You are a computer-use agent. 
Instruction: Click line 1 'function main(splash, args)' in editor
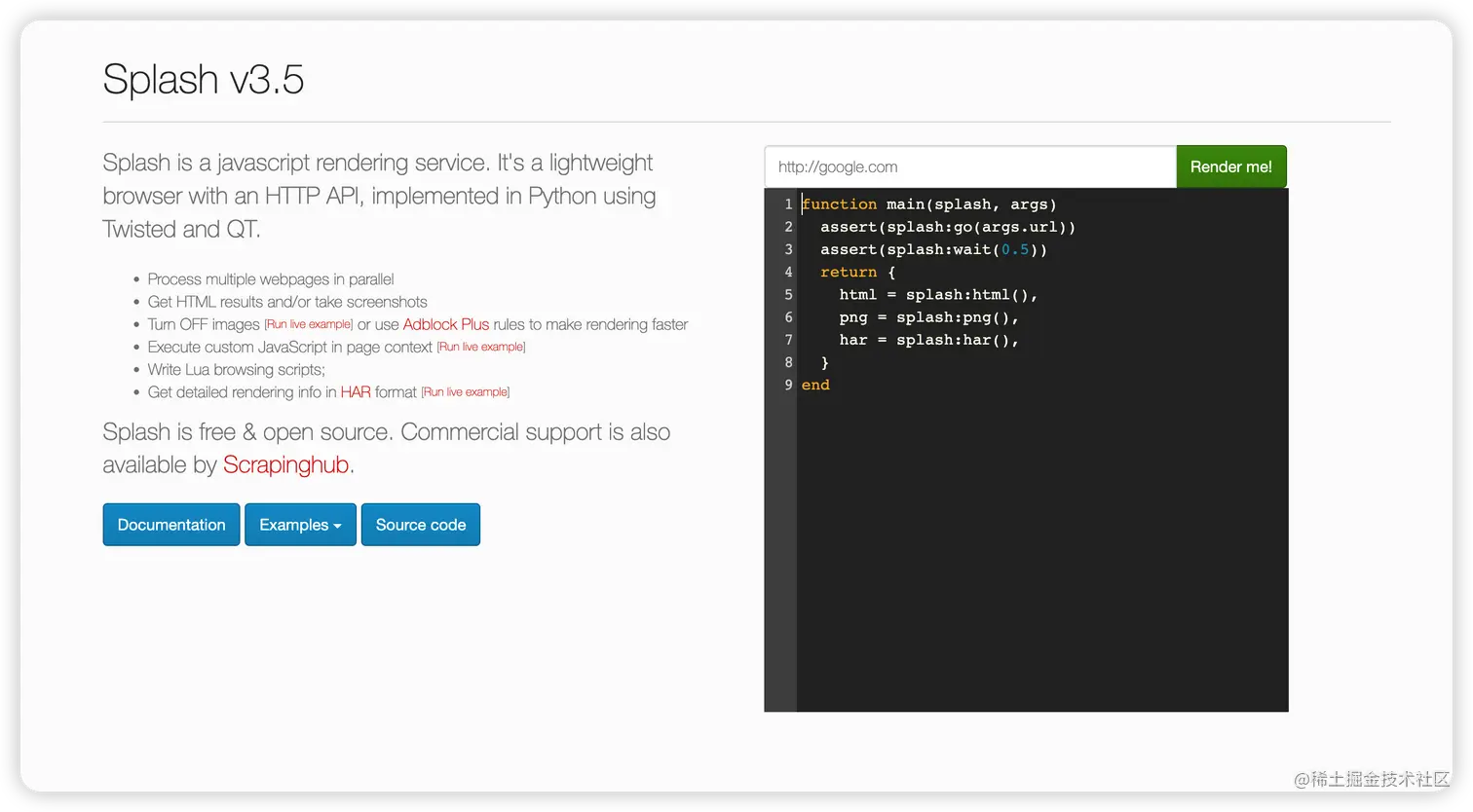(929, 204)
